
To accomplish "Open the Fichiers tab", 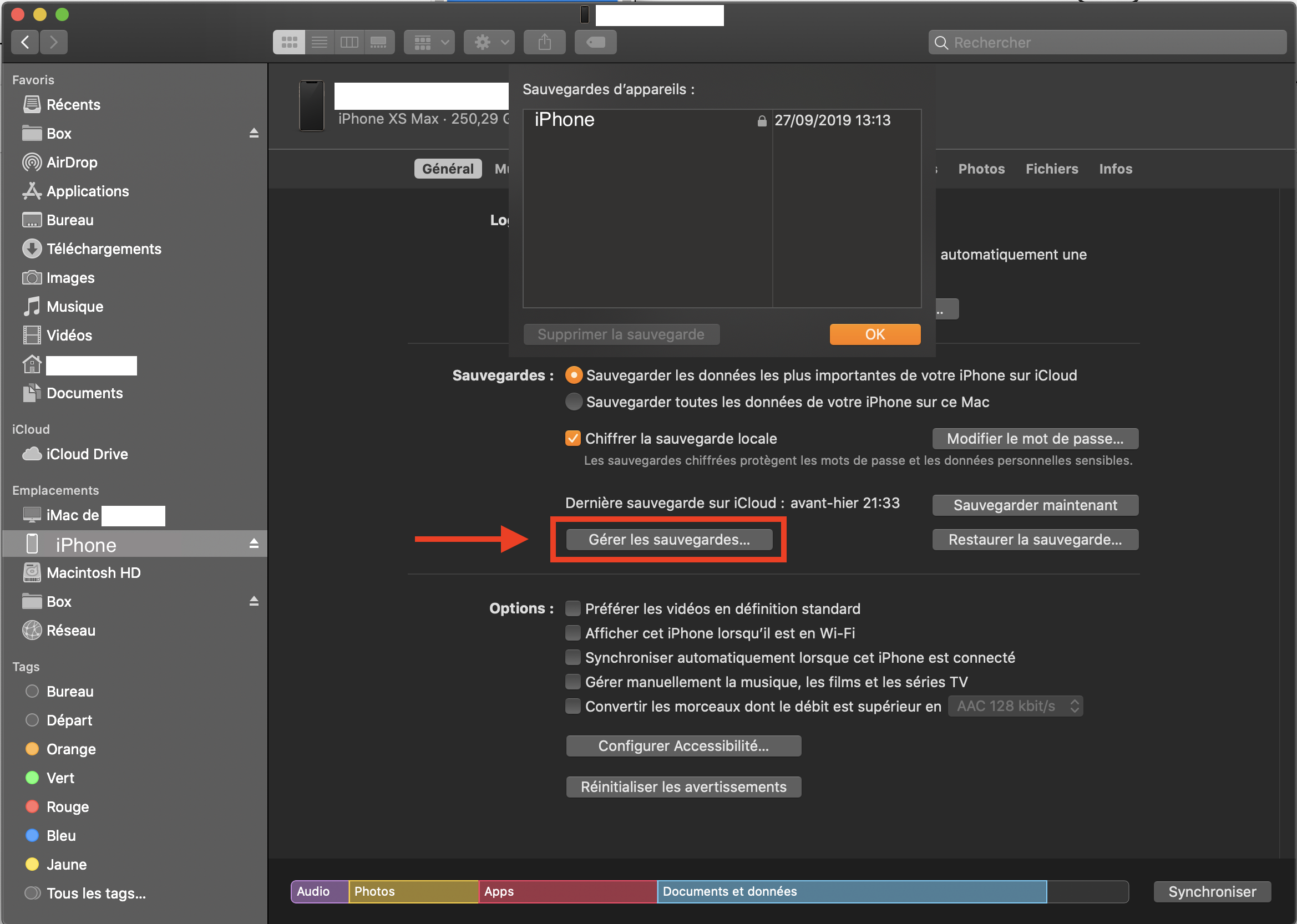I will pos(1051,169).
